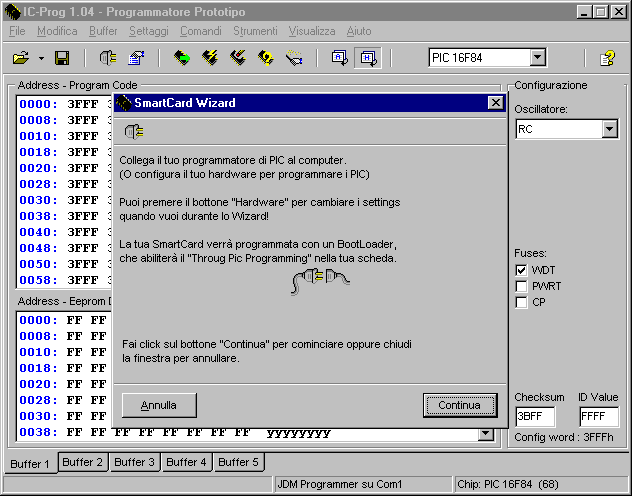
Task: Close the IC-Prog main window
Action: [x=619, y=12]
